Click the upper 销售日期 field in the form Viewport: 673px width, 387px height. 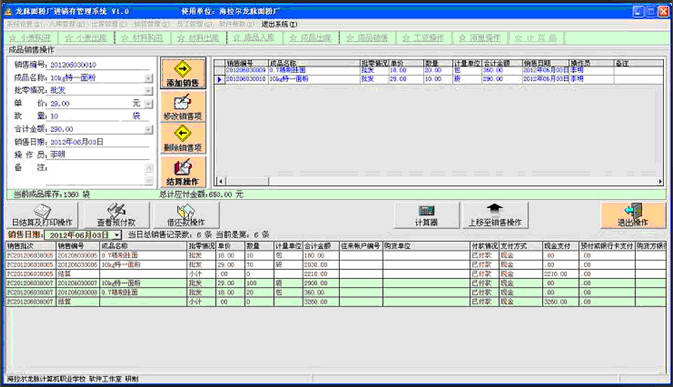[100, 142]
